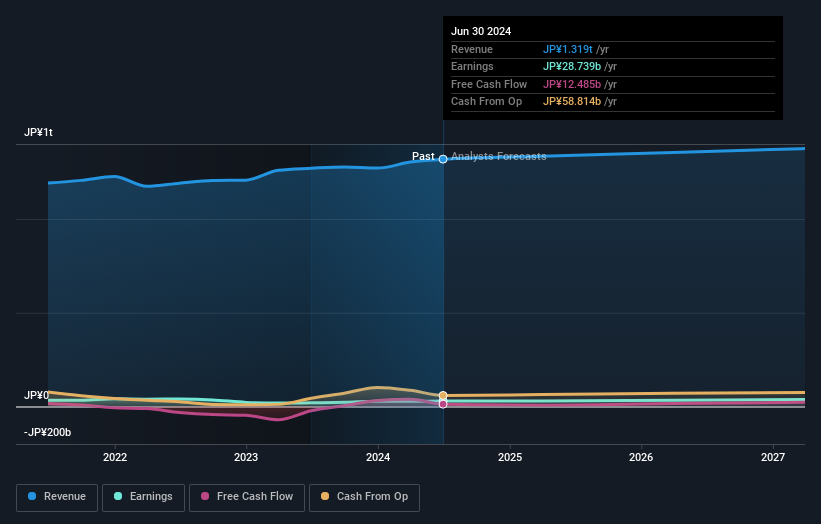Click the JP¥1.319t revenue value
The height and width of the screenshot is (524, 821).
pyautogui.click(x=568, y=49)
